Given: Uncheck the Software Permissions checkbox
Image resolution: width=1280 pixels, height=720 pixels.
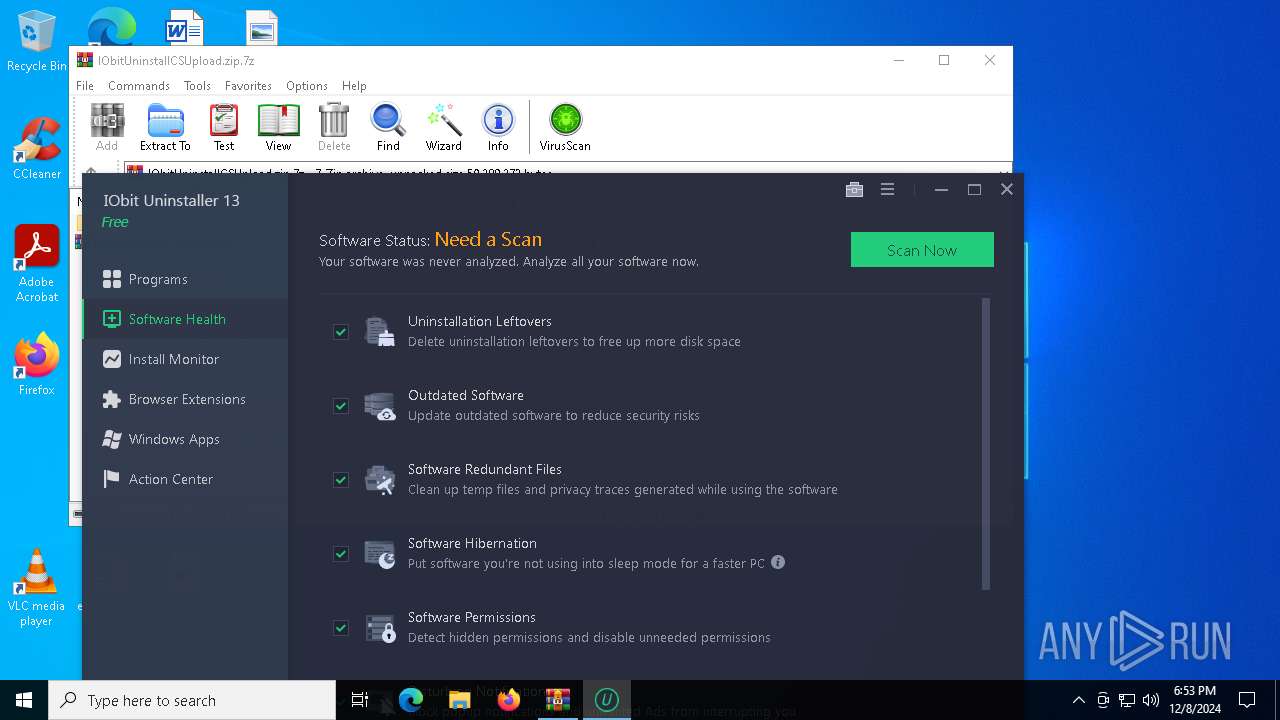Looking at the screenshot, I should 341,627.
